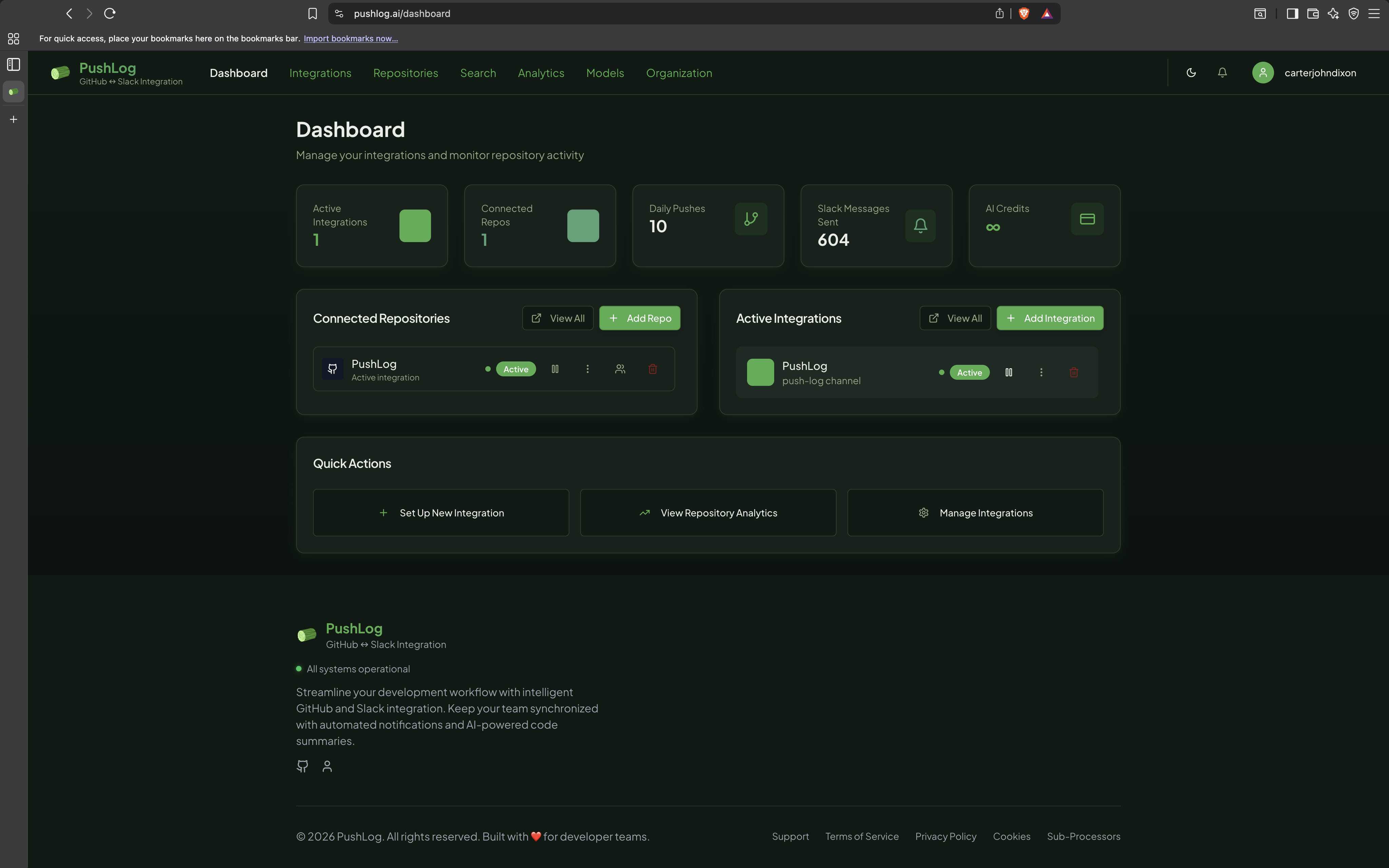Click the browser back arrow
The image size is (1389, 868).
click(x=70, y=13)
